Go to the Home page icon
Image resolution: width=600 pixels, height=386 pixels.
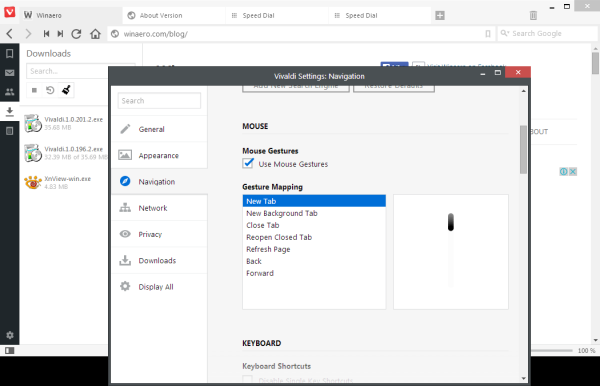(x=95, y=34)
